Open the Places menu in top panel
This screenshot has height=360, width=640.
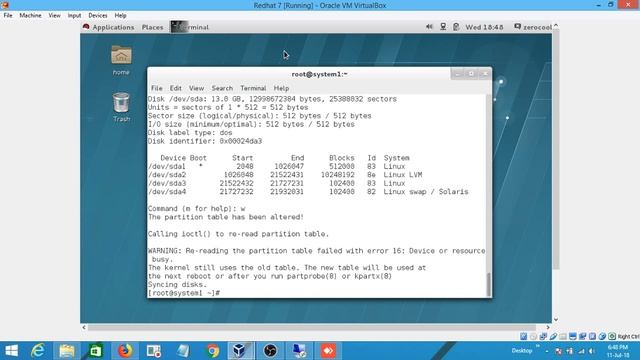tap(152, 27)
